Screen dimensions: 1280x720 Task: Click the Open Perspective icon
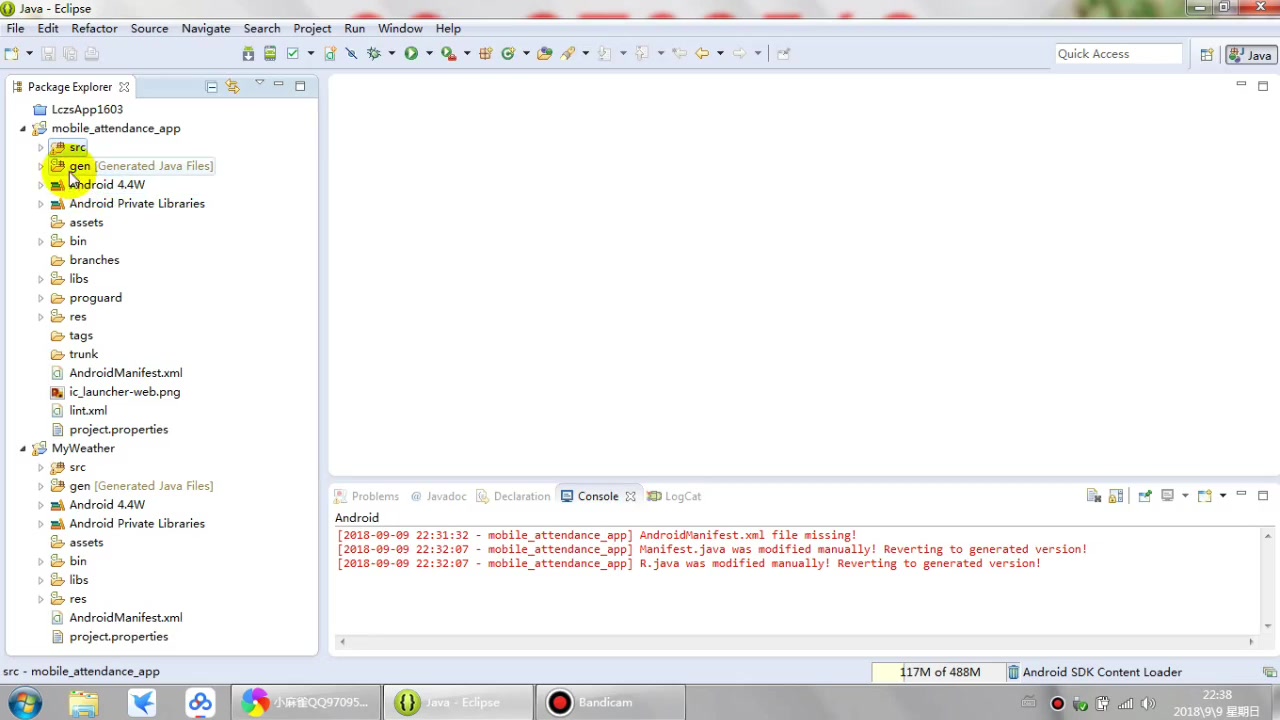click(1207, 55)
